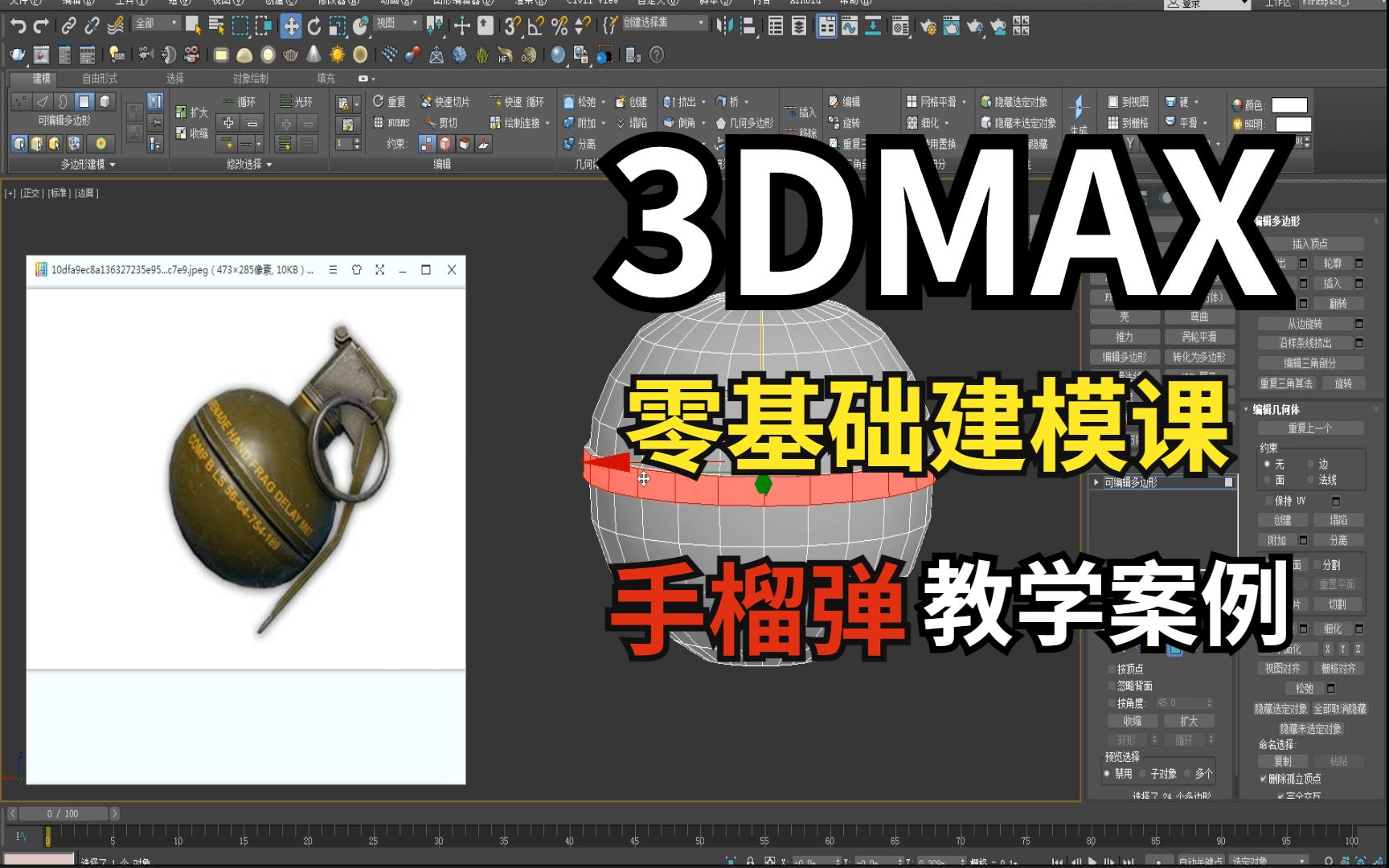Select the 面 constraint radio button
Screen dimensions: 1389x868
click(x=1268, y=480)
